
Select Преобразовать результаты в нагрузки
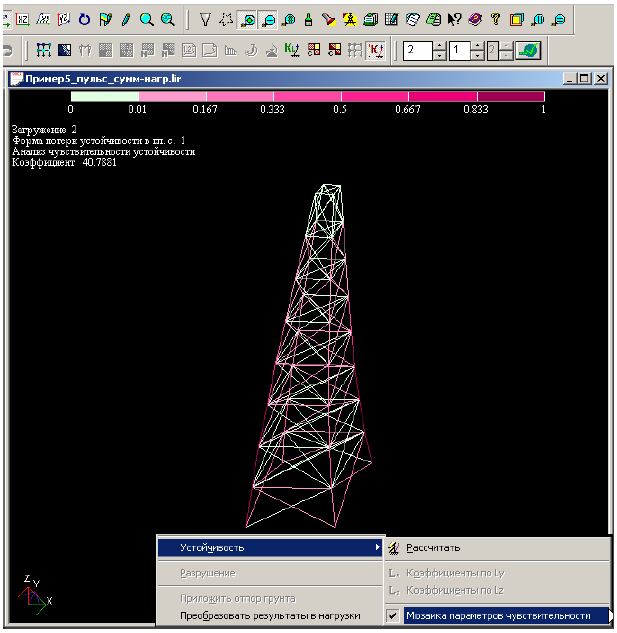tap(270, 616)
